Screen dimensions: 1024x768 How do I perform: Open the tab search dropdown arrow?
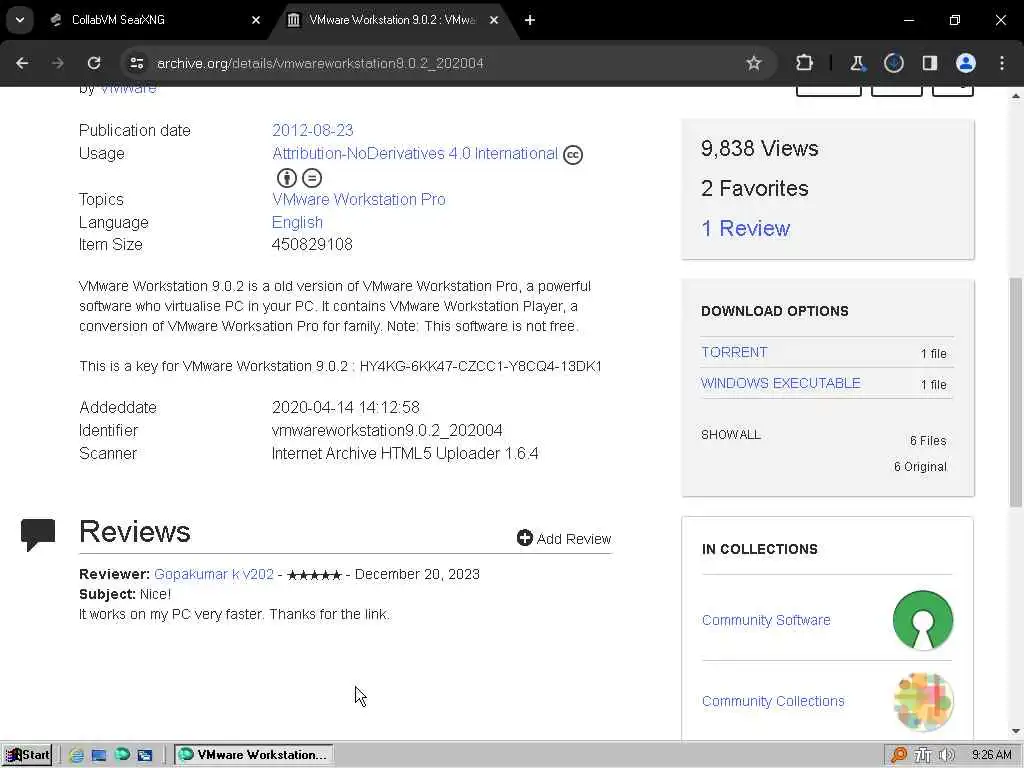coord(20,20)
